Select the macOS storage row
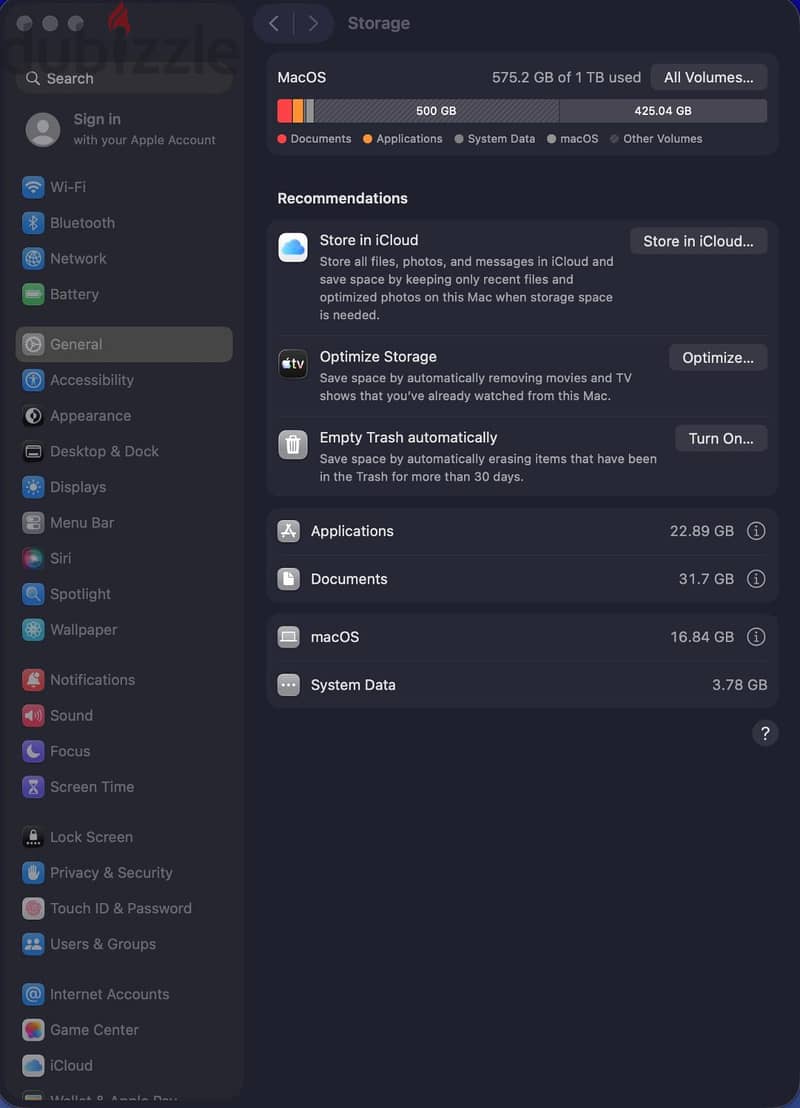This screenshot has height=1108, width=800. pyautogui.click(x=522, y=637)
